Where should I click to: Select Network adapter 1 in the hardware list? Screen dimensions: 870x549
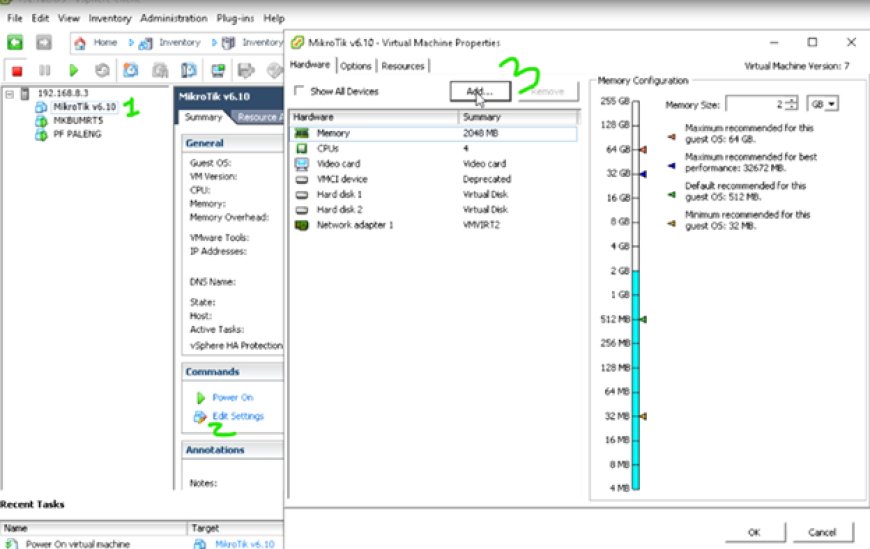click(x=434, y=225)
